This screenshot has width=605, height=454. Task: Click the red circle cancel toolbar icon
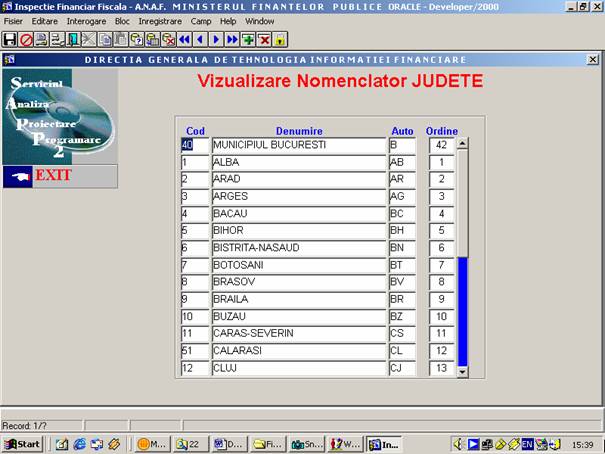coord(25,40)
